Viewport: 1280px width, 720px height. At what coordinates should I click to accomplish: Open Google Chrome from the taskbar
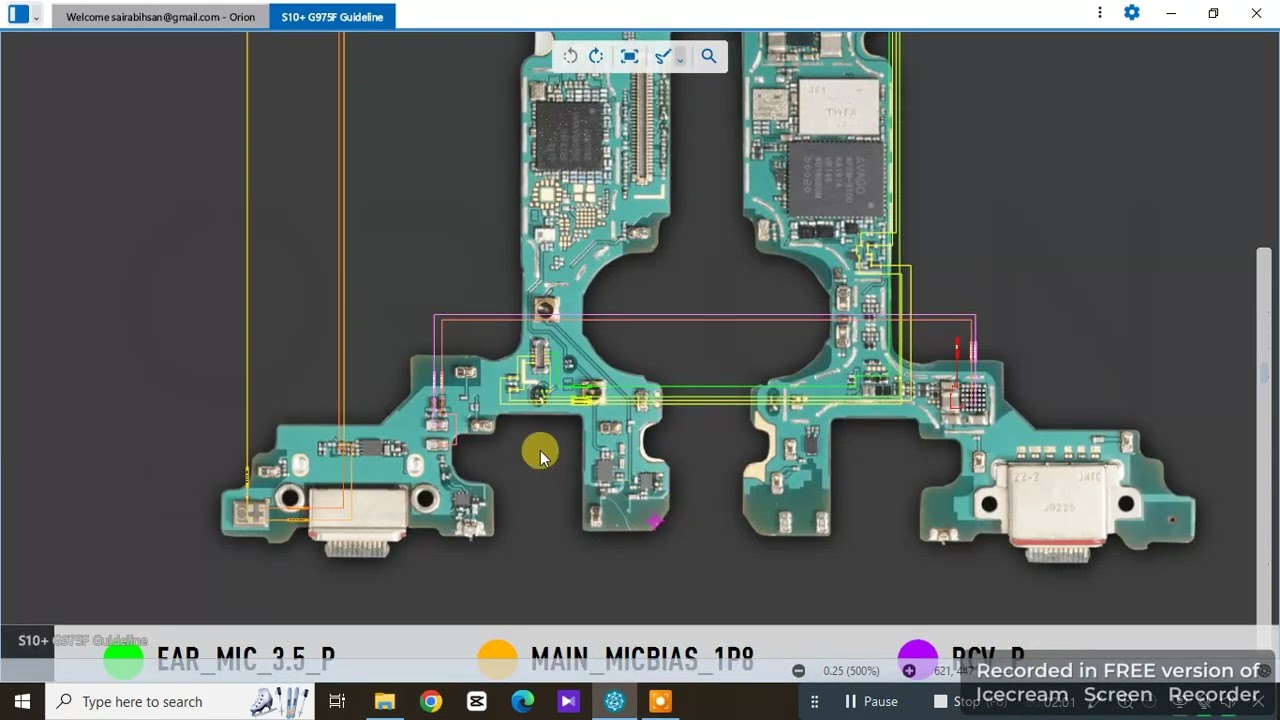[x=431, y=702]
